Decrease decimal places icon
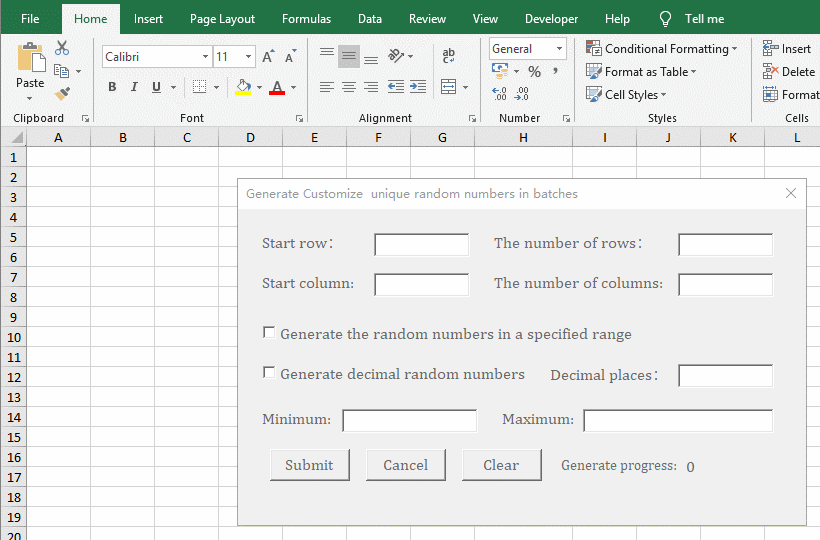 click(x=521, y=94)
